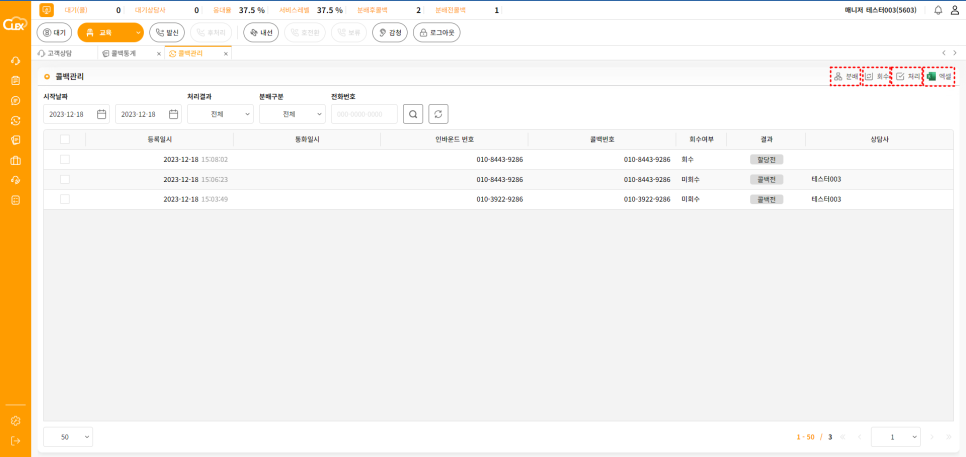This screenshot has width=966, height=457.
Task: Check the row registered at 15:03:49
Action: pyautogui.click(x=65, y=199)
